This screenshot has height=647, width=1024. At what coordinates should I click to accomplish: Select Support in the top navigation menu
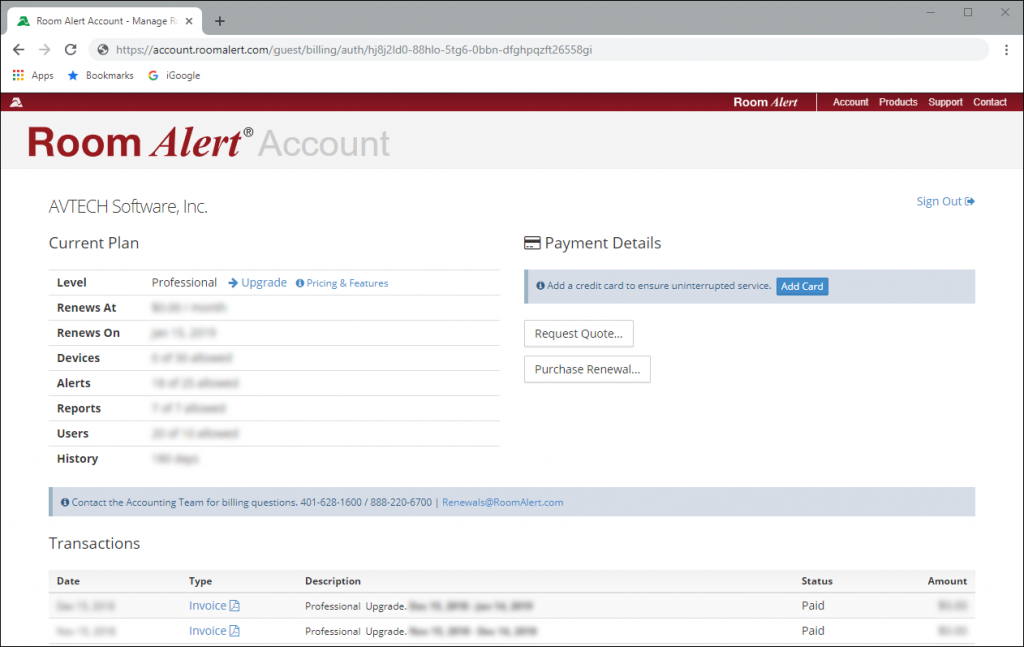click(945, 101)
